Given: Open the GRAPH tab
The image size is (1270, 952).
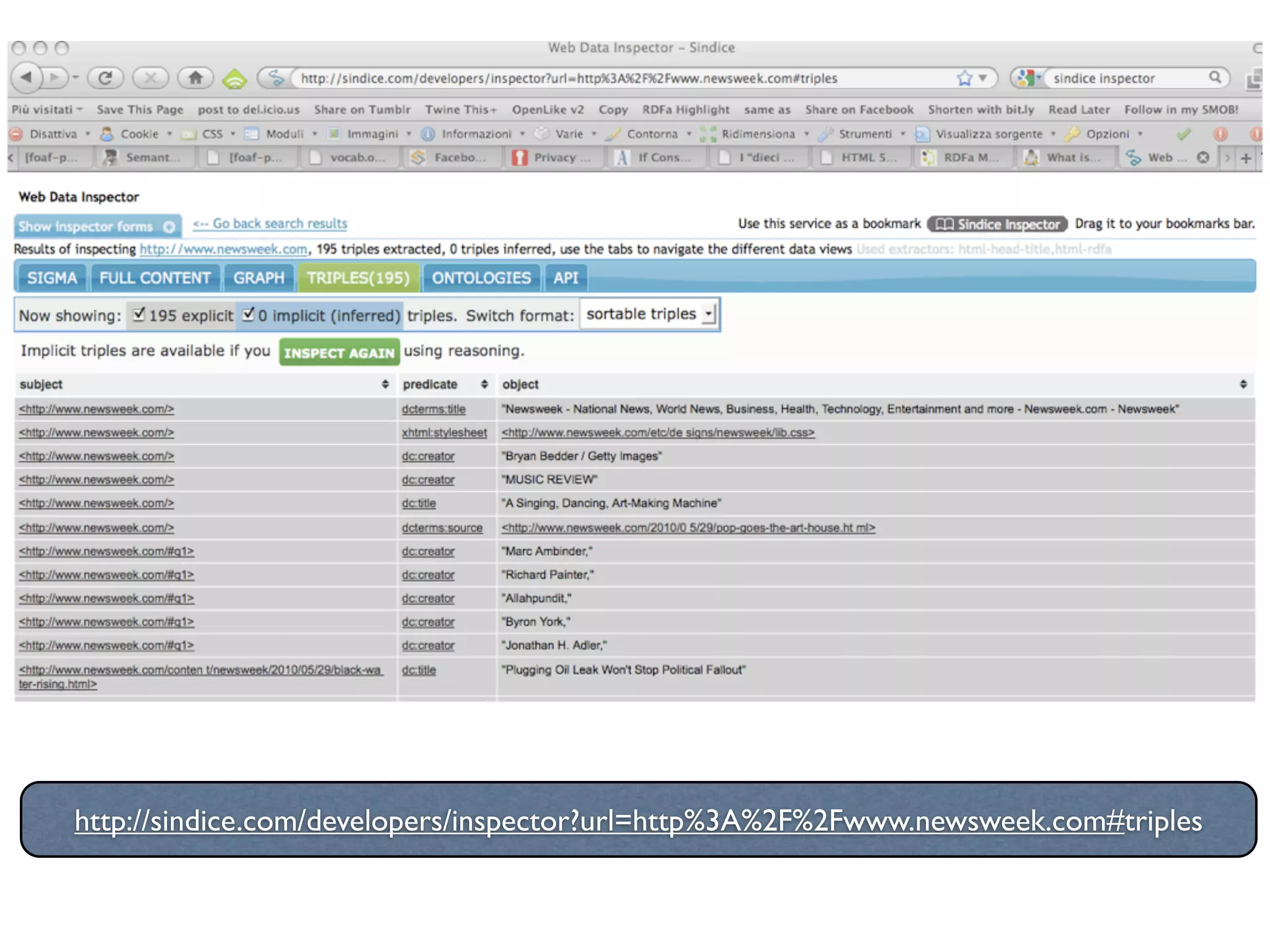Looking at the screenshot, I should click(x=259, y=278).
